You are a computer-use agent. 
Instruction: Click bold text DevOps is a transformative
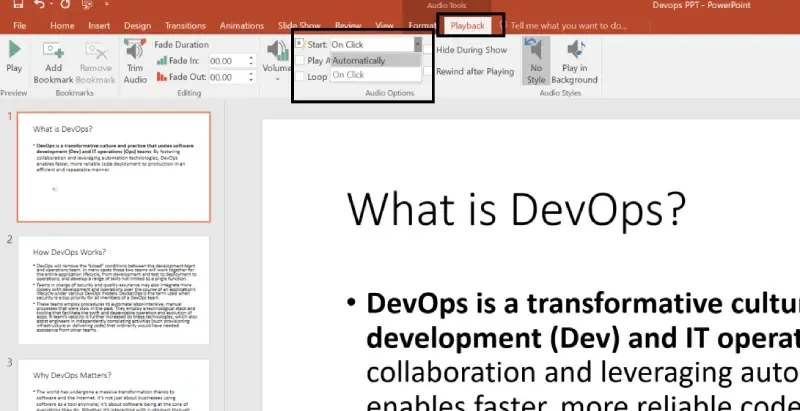pyautogui.click(x=583, y=303)
